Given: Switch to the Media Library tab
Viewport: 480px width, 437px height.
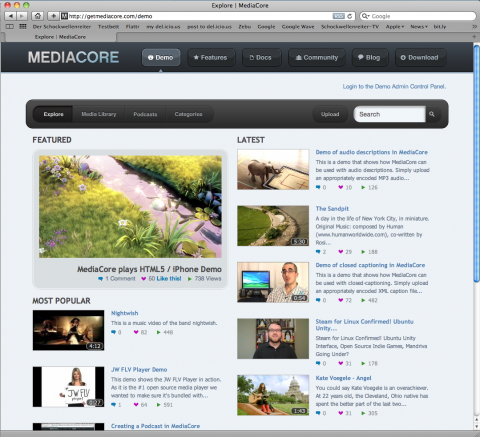Looking at the screenshot, I should point(99,114).
